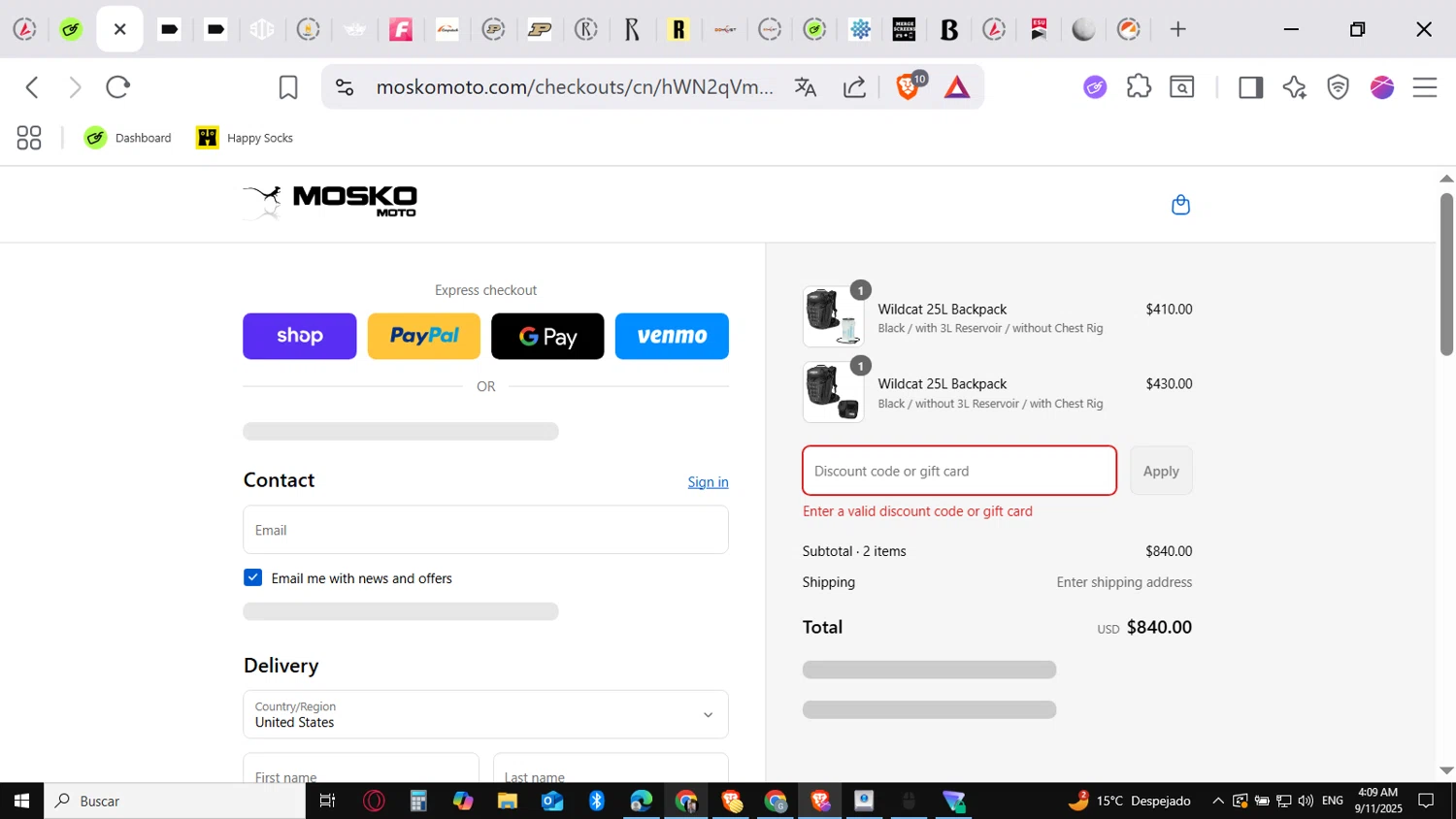Uncheck Email me with news and offers

point(253,577)
